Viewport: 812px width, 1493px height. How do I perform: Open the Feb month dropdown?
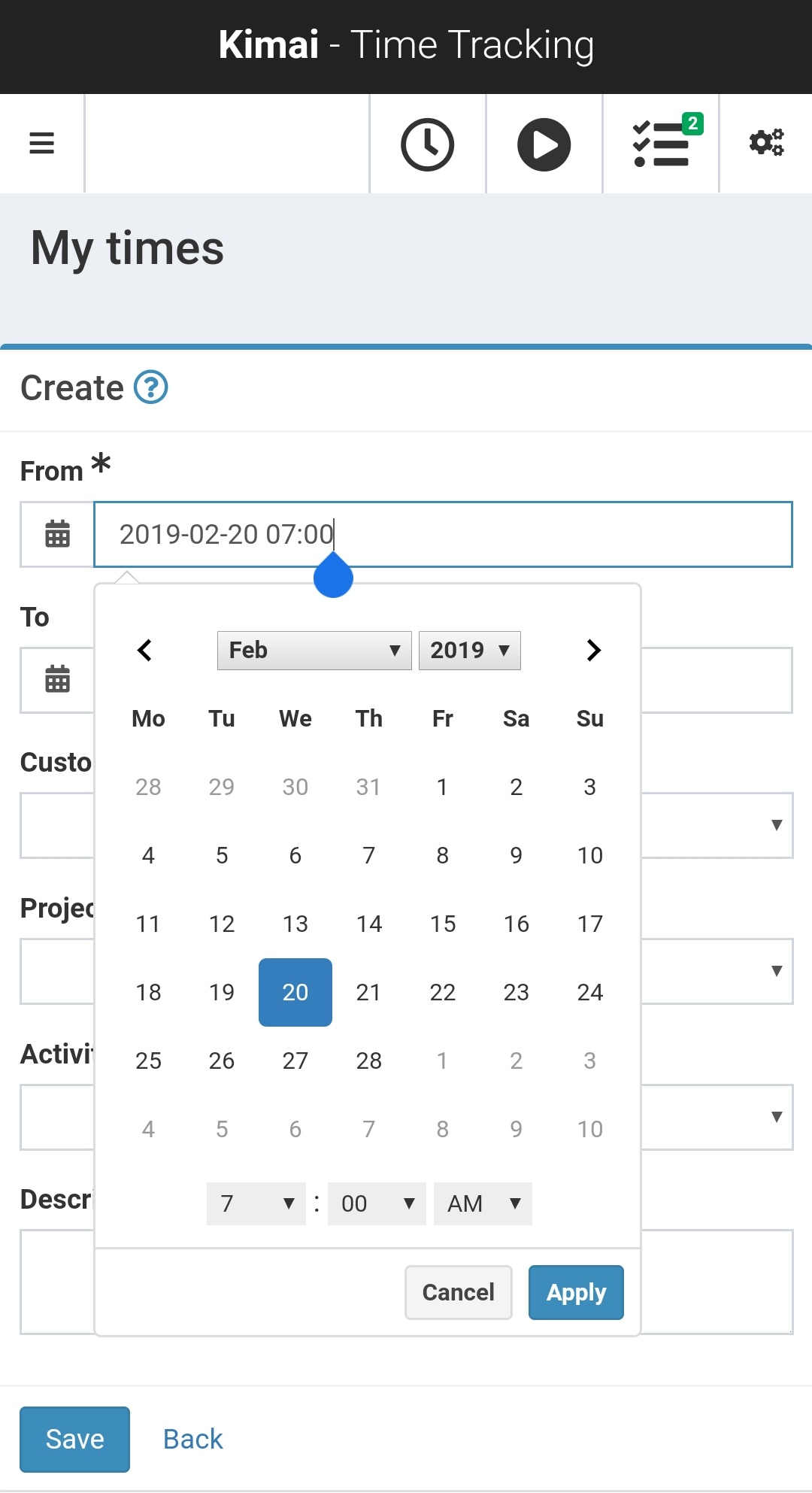(314, 650)
